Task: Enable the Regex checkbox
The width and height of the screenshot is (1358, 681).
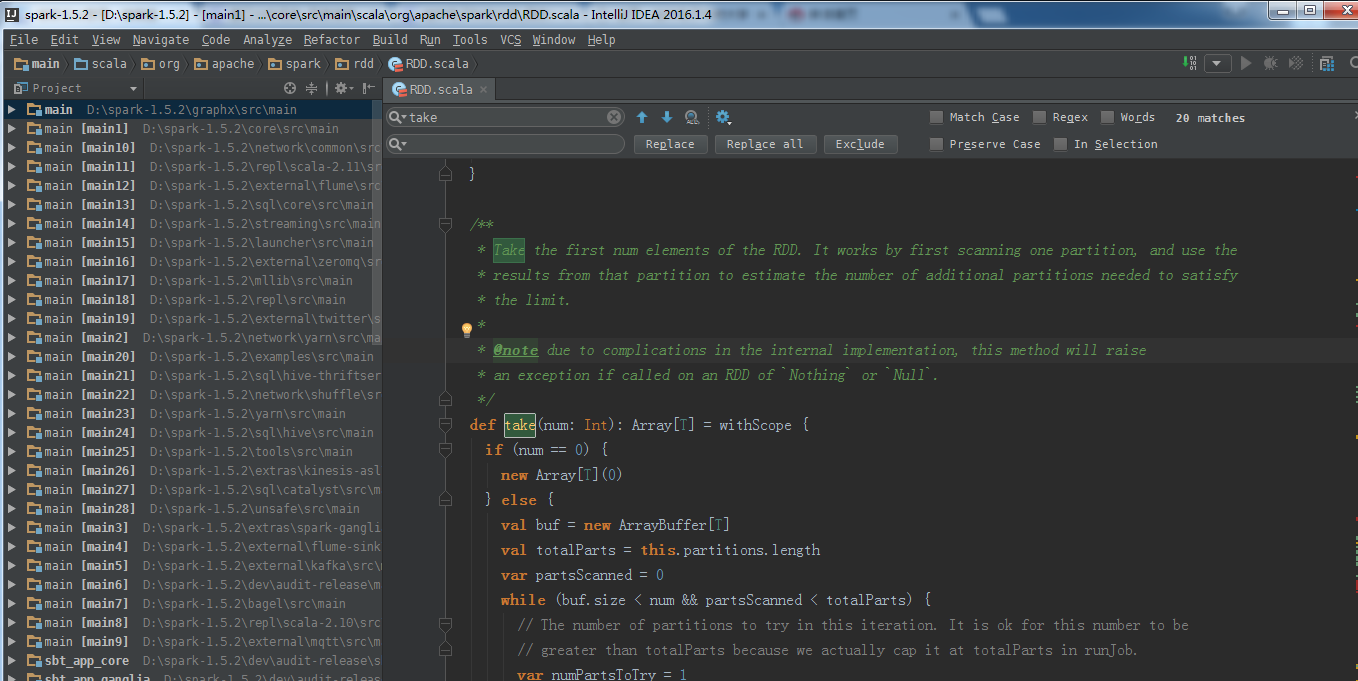Action: 1039,117
